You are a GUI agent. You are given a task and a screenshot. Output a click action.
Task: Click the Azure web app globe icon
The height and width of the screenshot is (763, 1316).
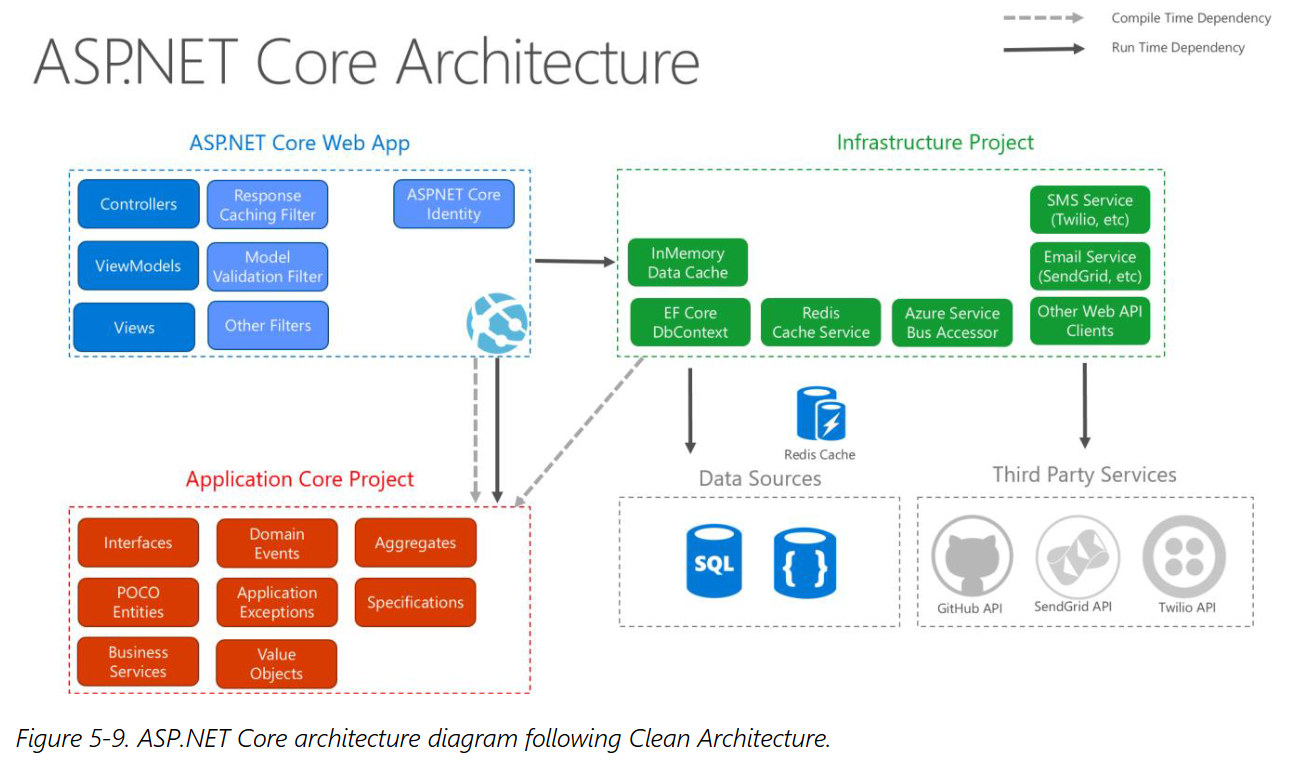[497, 323]
